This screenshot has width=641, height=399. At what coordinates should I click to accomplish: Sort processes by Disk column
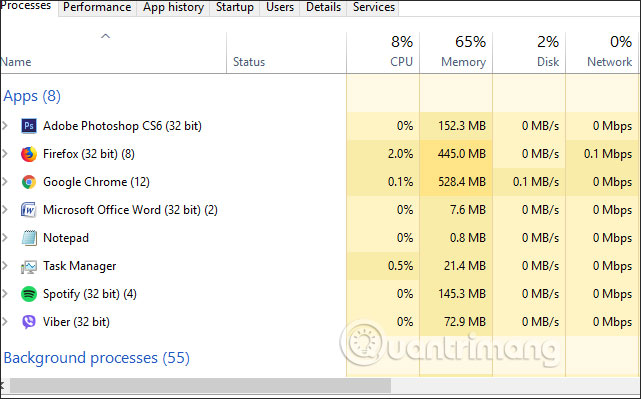point(529,53)
